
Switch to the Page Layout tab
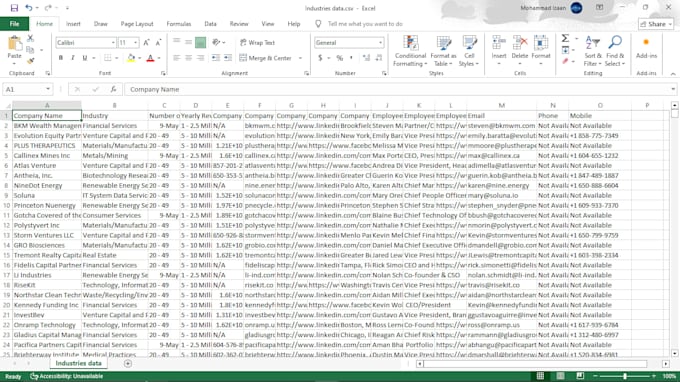[x=137, y=24]
